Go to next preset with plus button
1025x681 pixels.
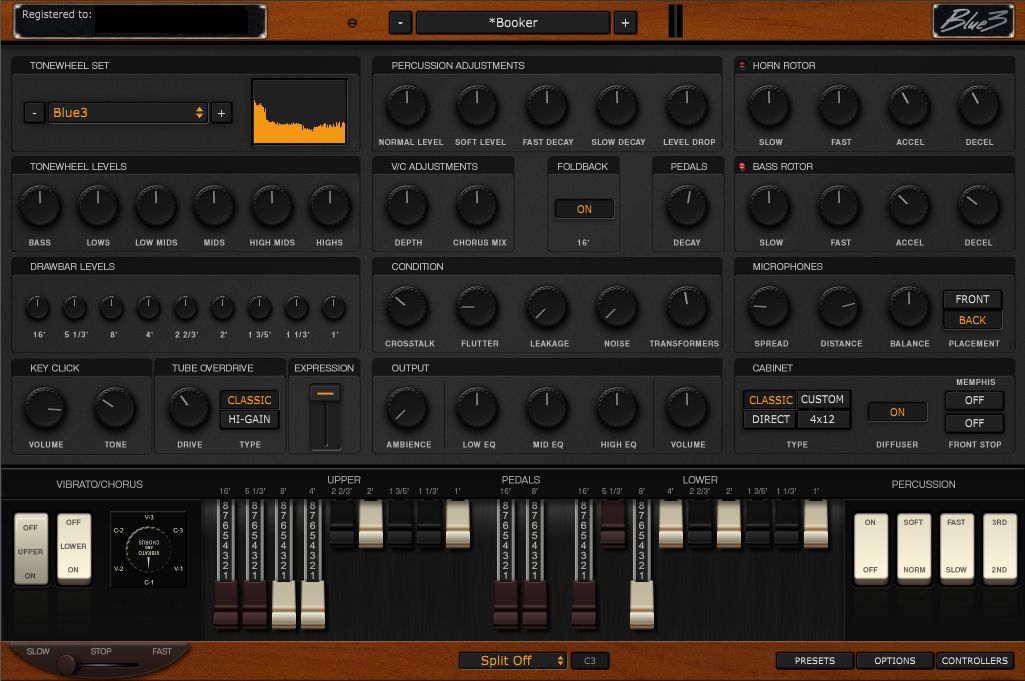[x=625, y=23]
